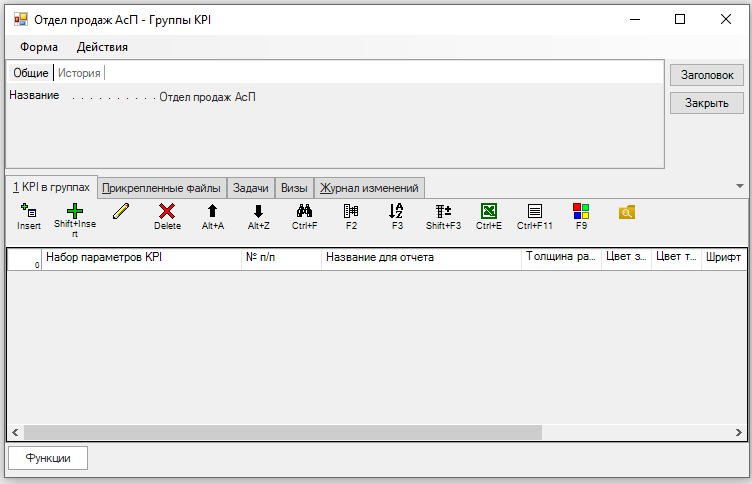Click the Заголовок button
This screenshot has height=484, width=752.
[706, 75]
